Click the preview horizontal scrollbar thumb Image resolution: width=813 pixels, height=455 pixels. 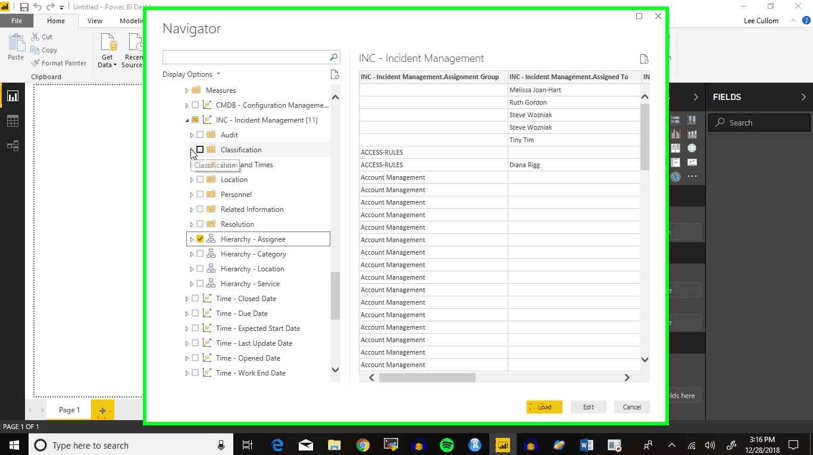(427, 378)
